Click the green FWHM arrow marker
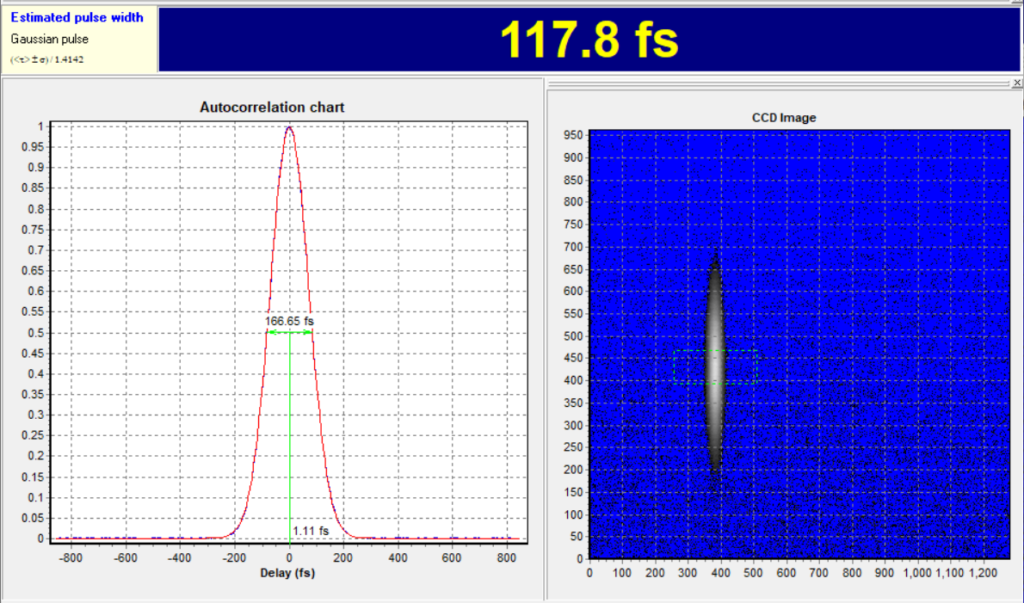Viewport: 1024px width, 603px height. click(x=290, y=333)
